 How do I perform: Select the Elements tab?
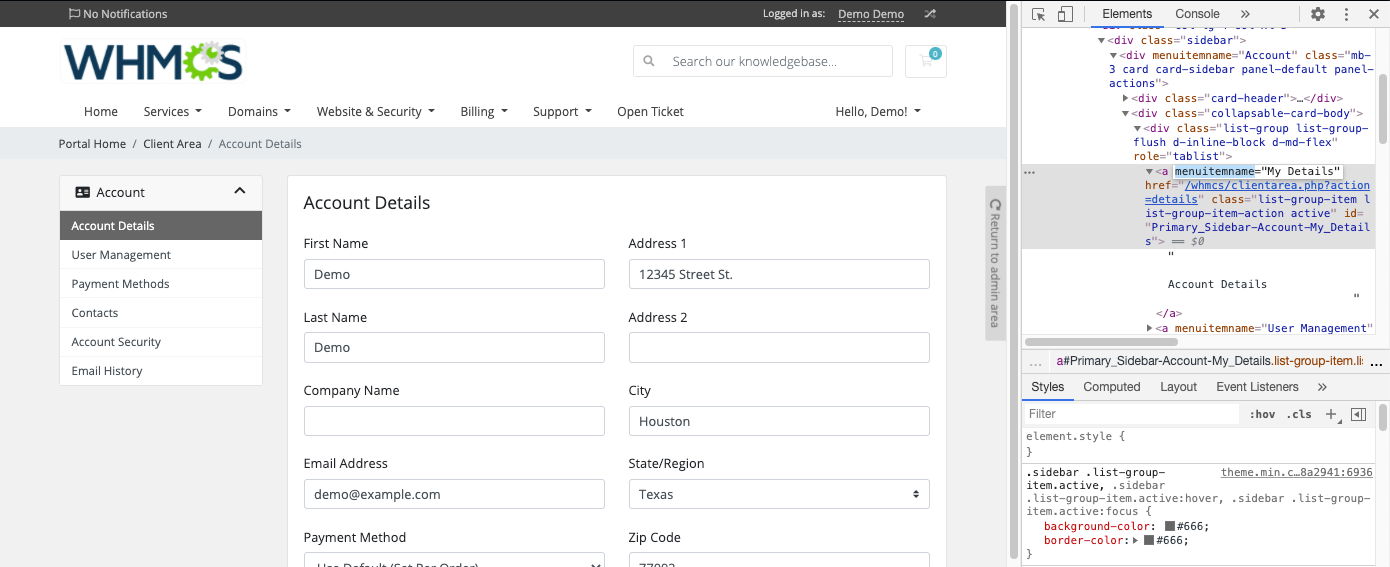pyautogui.click(x=1127, y=14)
